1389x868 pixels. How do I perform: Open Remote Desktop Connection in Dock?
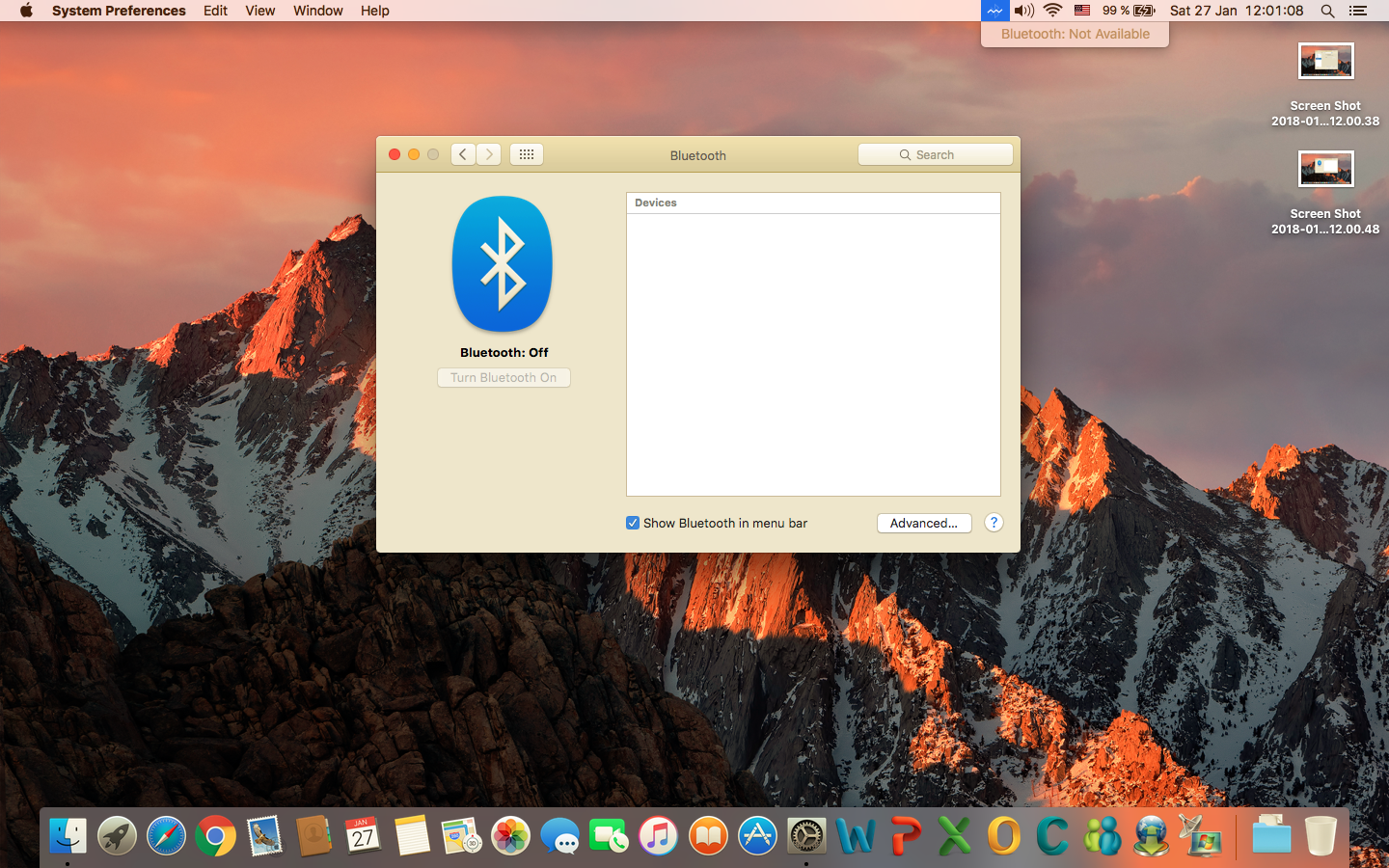pos(1200,835)
